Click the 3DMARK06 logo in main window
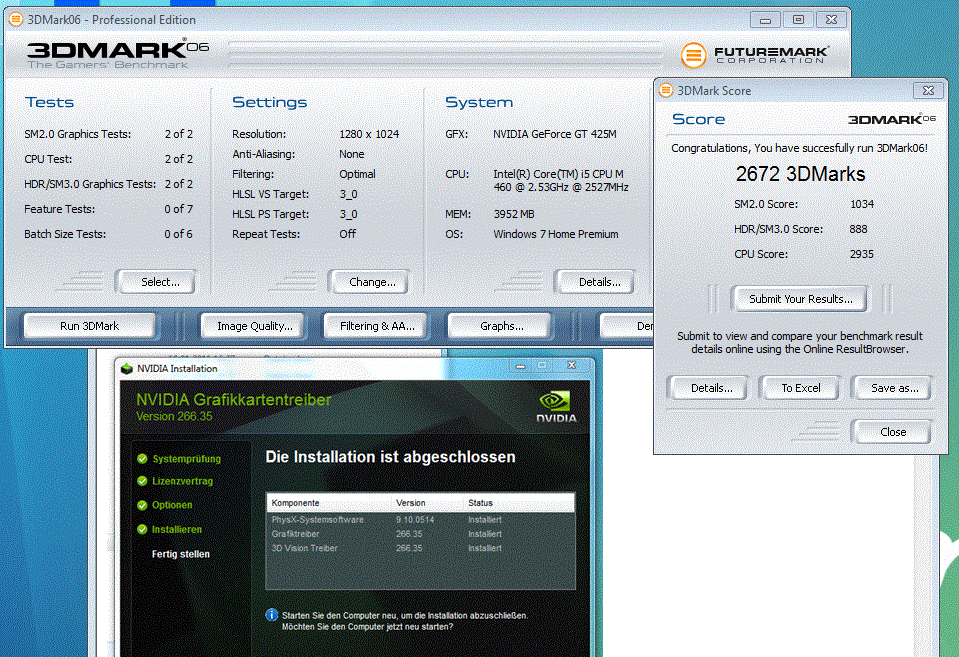 point(117,54)
